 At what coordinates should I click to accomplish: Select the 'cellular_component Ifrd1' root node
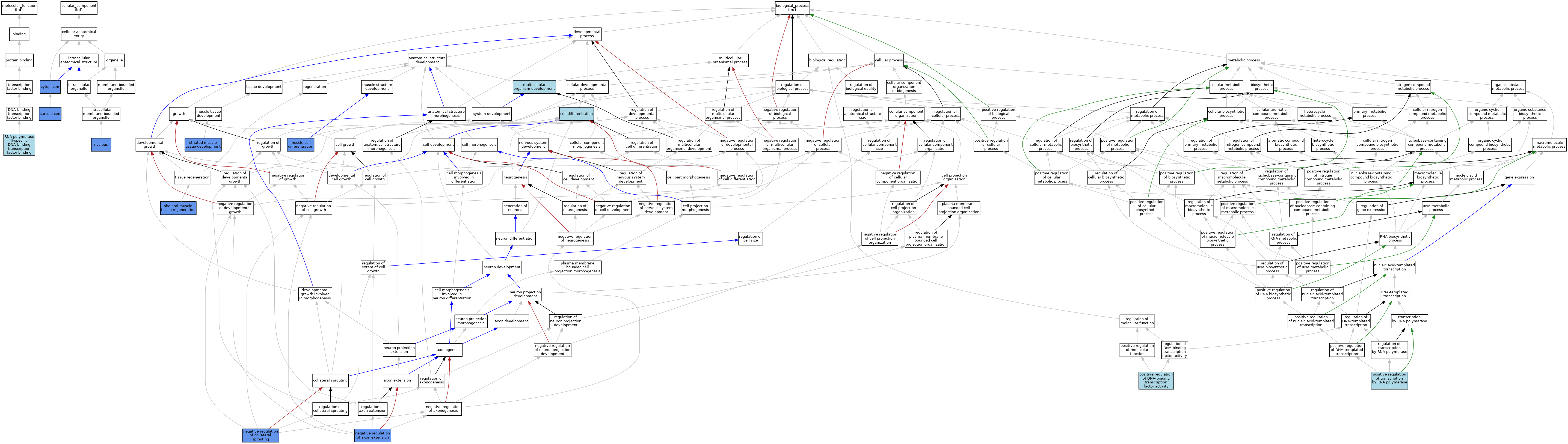[79, 8]
